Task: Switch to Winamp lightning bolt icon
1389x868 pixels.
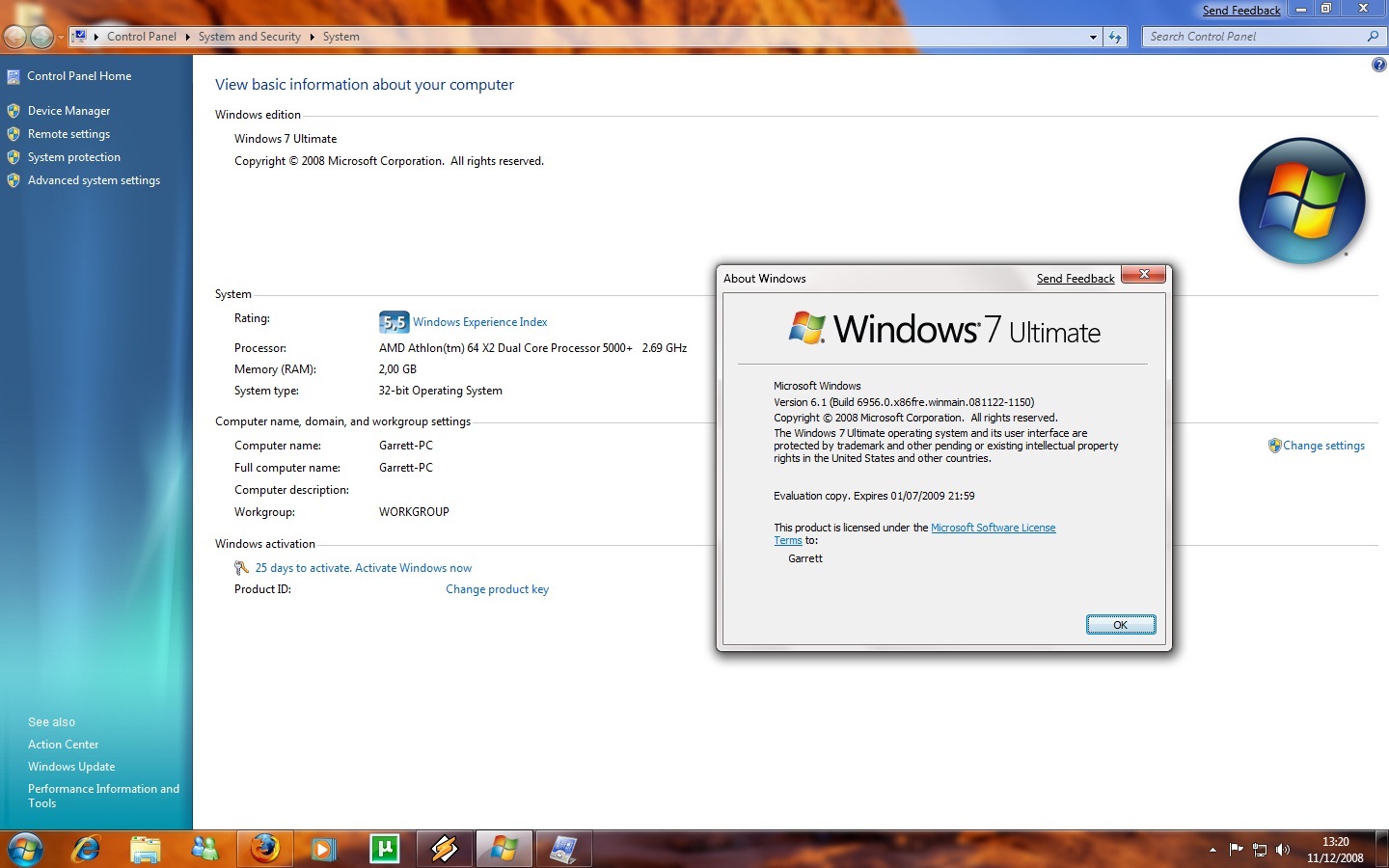Action: click(445, 849)
